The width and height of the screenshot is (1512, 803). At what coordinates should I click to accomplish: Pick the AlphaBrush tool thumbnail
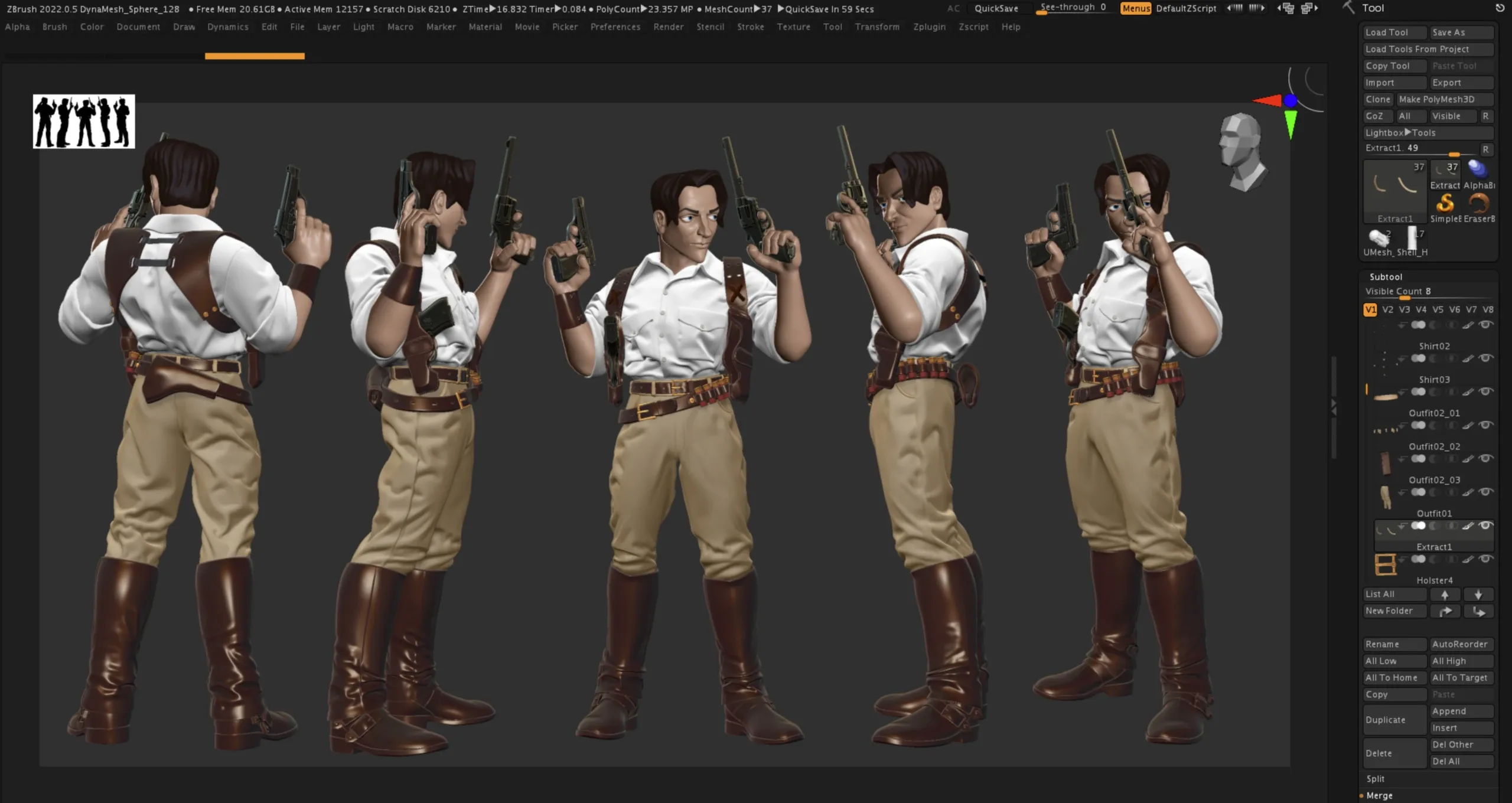coord(1478,169)
